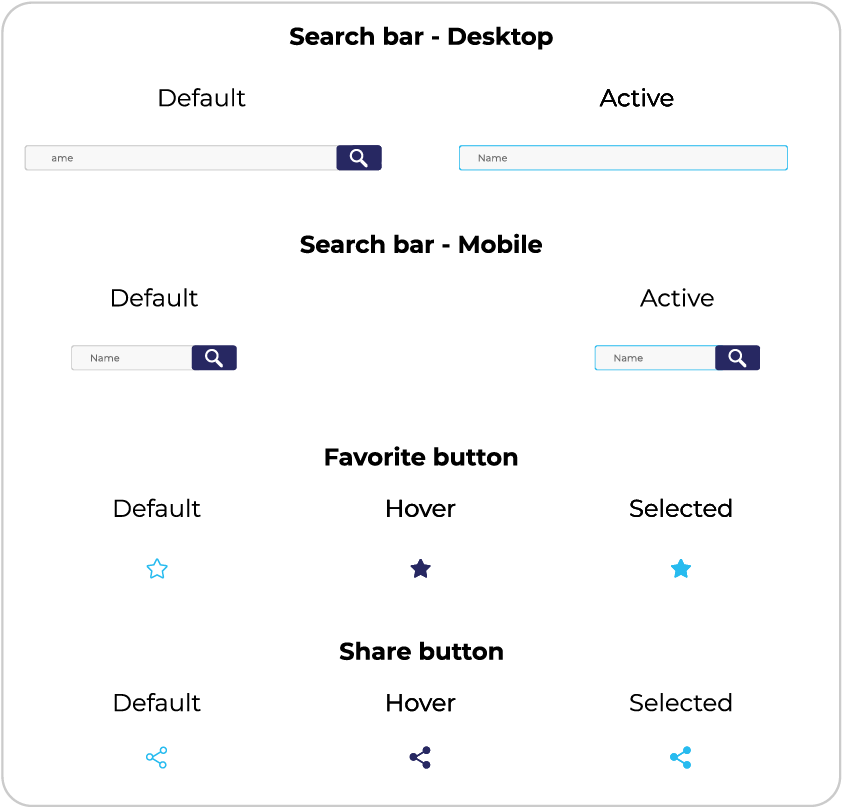This screenshot has width=843, height=809.
Task: Click the magnifier button on desktop default search bar
Action: [359, 158]
